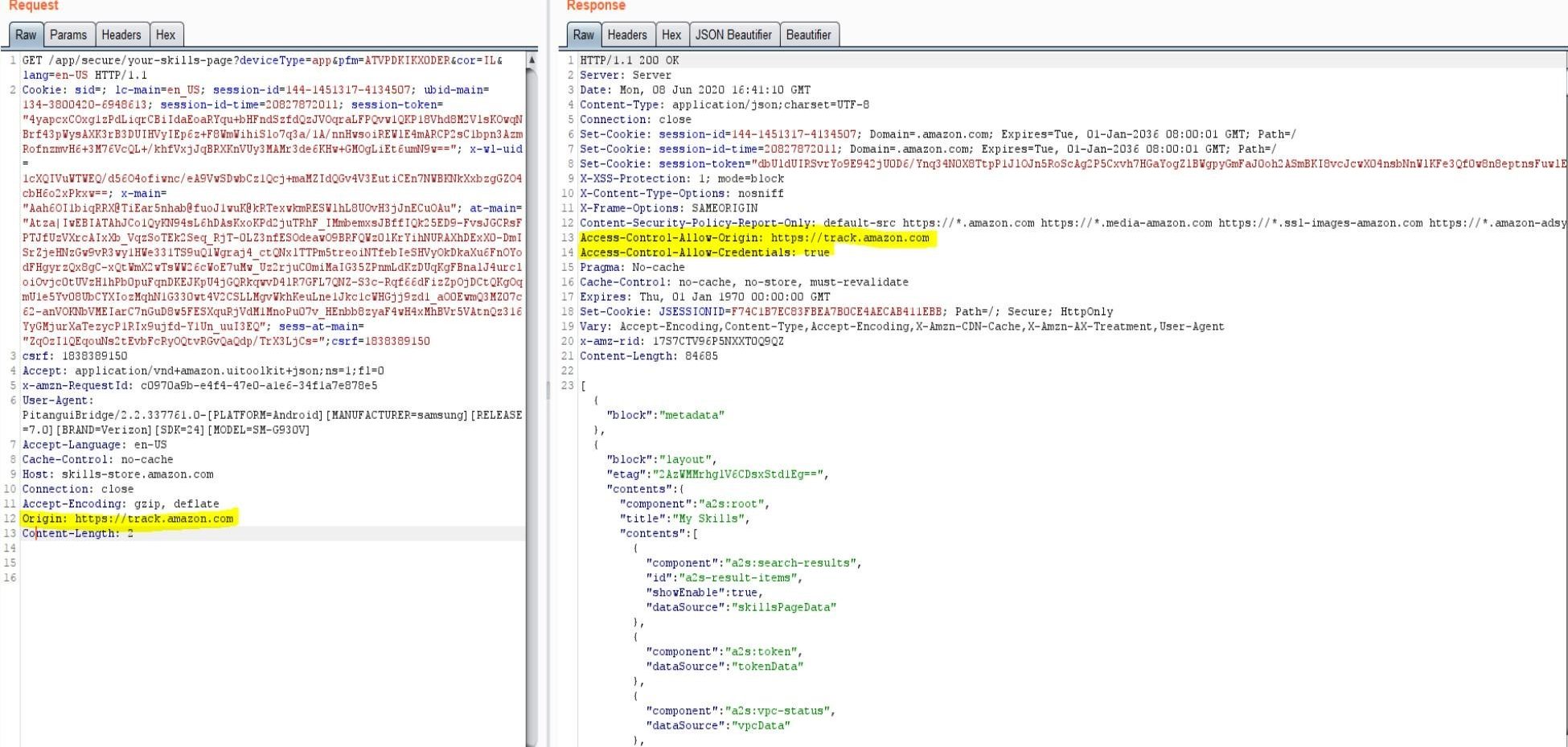This screenshot has width=1568, height=747.
Task: Click the divider handle between Request and Response
Action: [x=548, y=390]
